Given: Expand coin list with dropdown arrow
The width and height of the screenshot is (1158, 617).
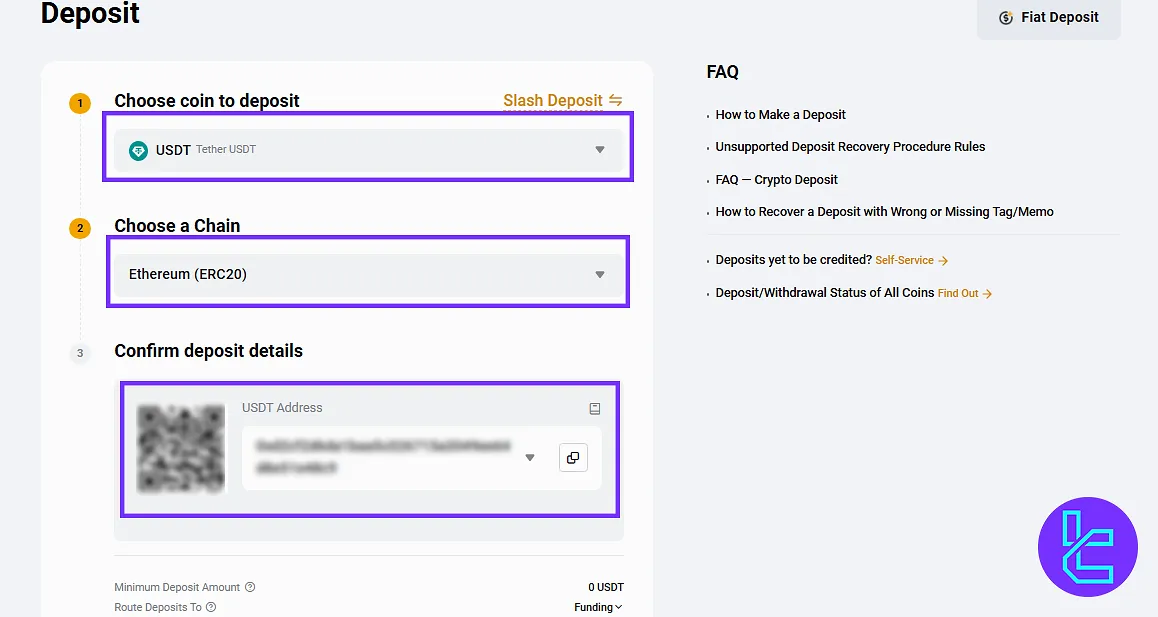Looking at the screenshot, I should pyautogui.click(x=600, y=150).
